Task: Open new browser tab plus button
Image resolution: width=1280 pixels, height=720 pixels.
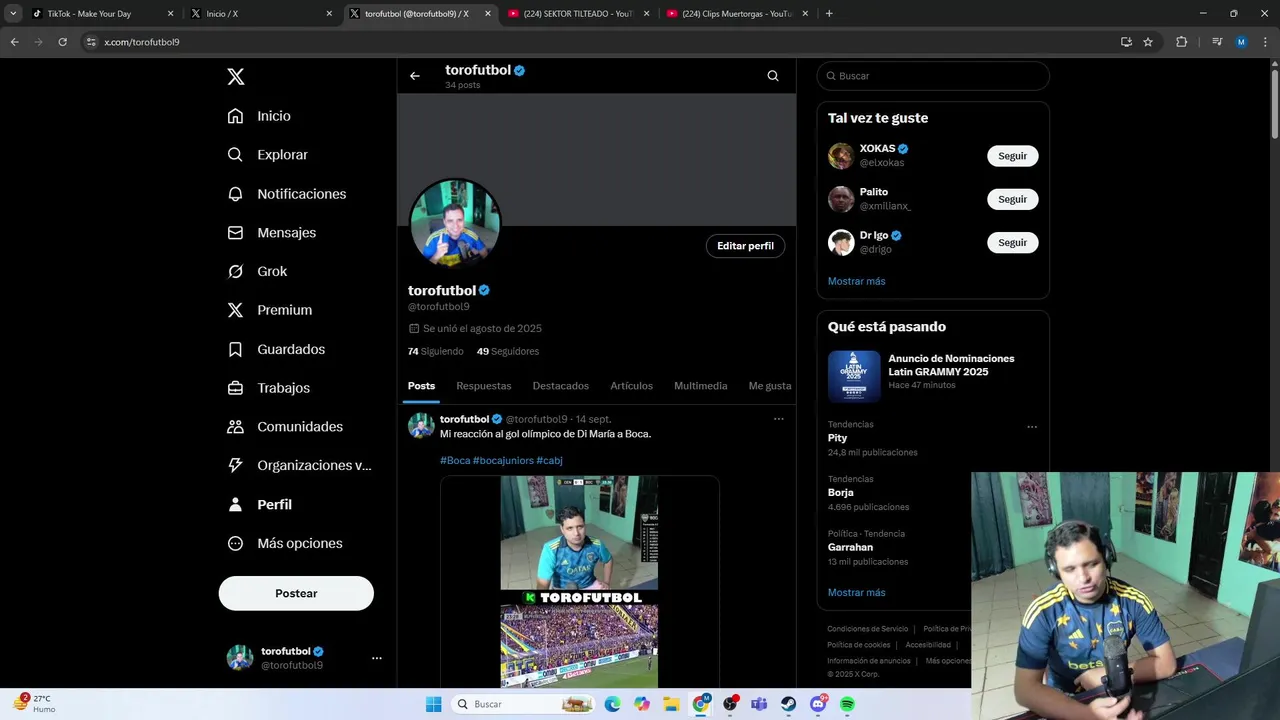Action: point(829,13)
